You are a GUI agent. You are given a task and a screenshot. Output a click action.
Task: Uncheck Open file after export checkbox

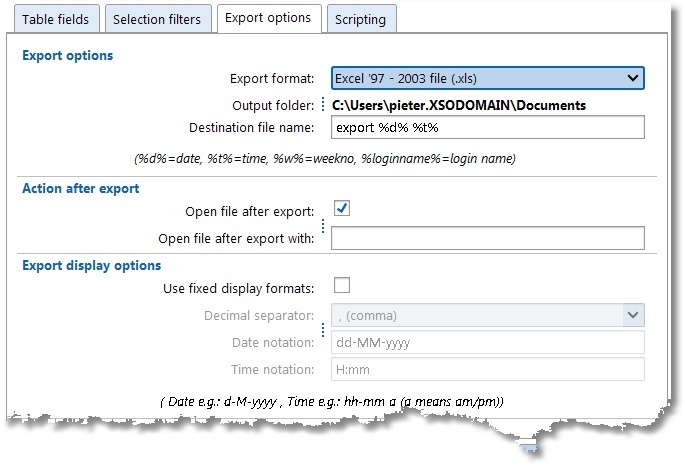(341, 209)
